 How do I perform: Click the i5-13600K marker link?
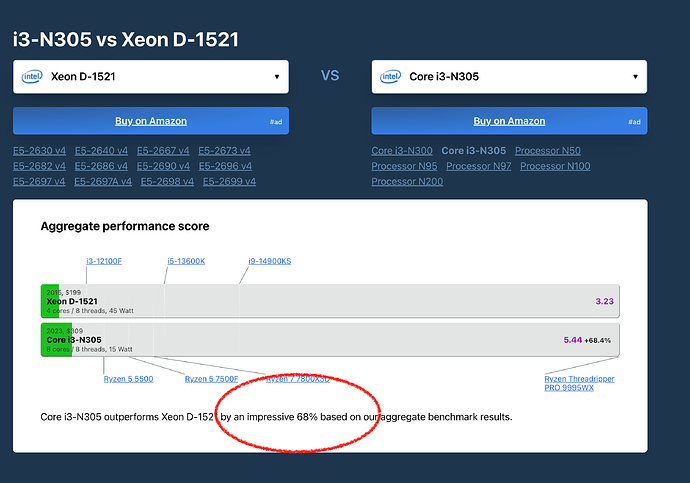[x=186, y=261]
